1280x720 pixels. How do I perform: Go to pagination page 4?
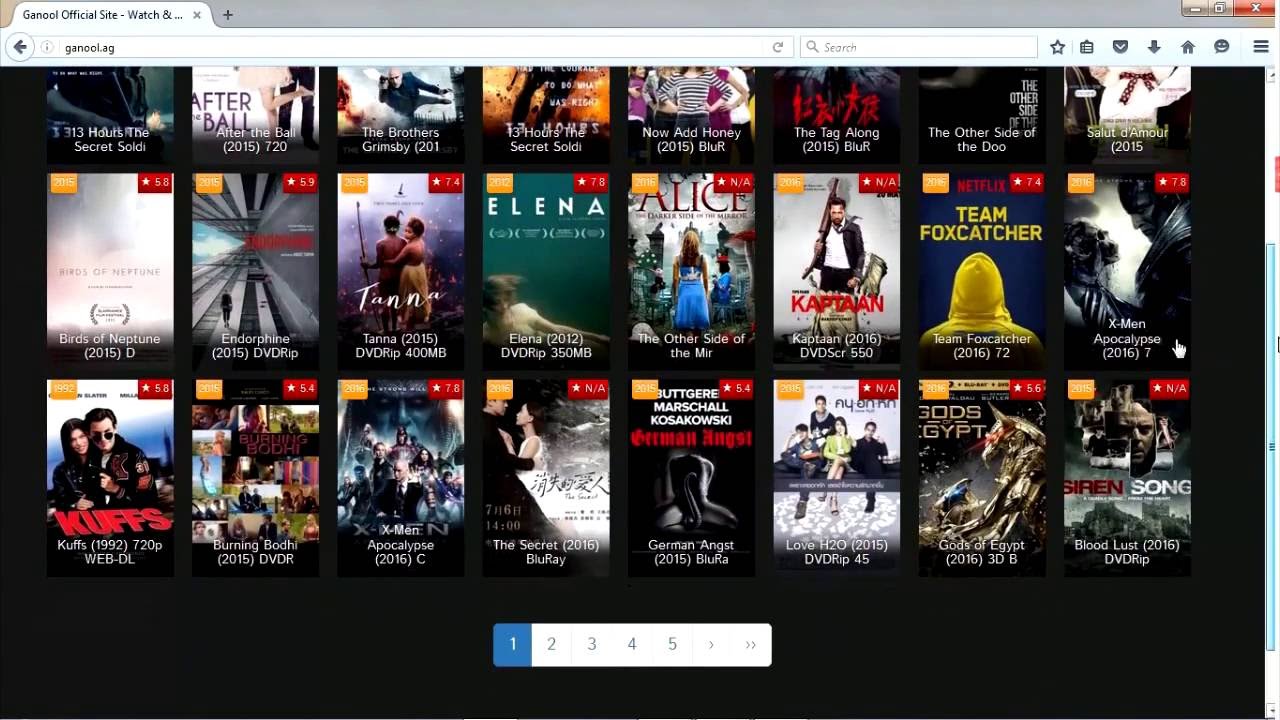[632, 644]
